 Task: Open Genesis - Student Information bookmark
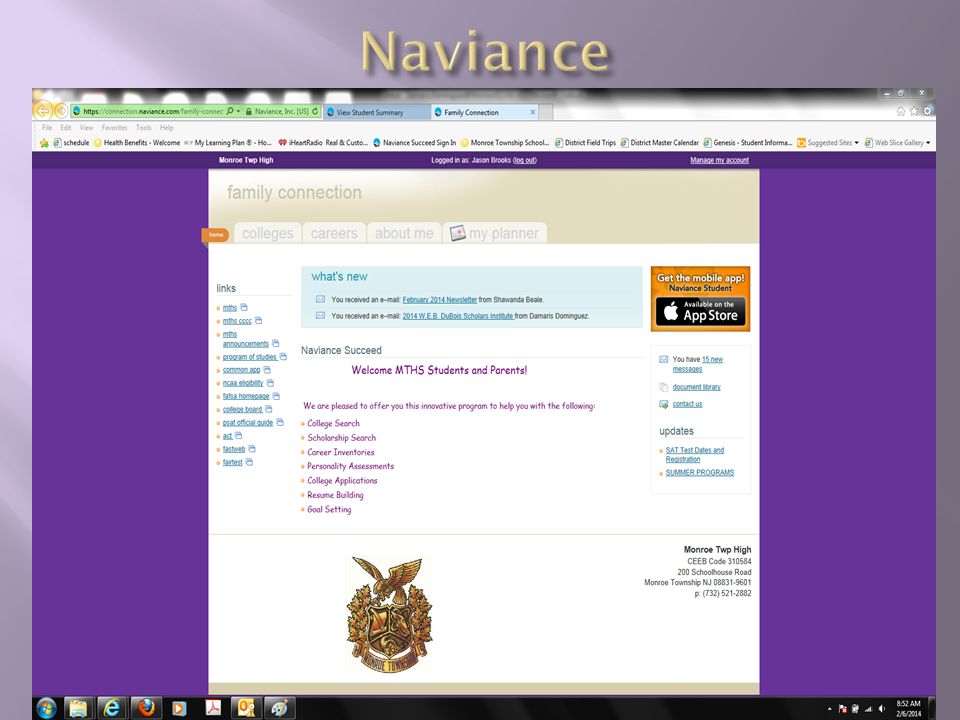pyautogui.click(x=748, y=143)
